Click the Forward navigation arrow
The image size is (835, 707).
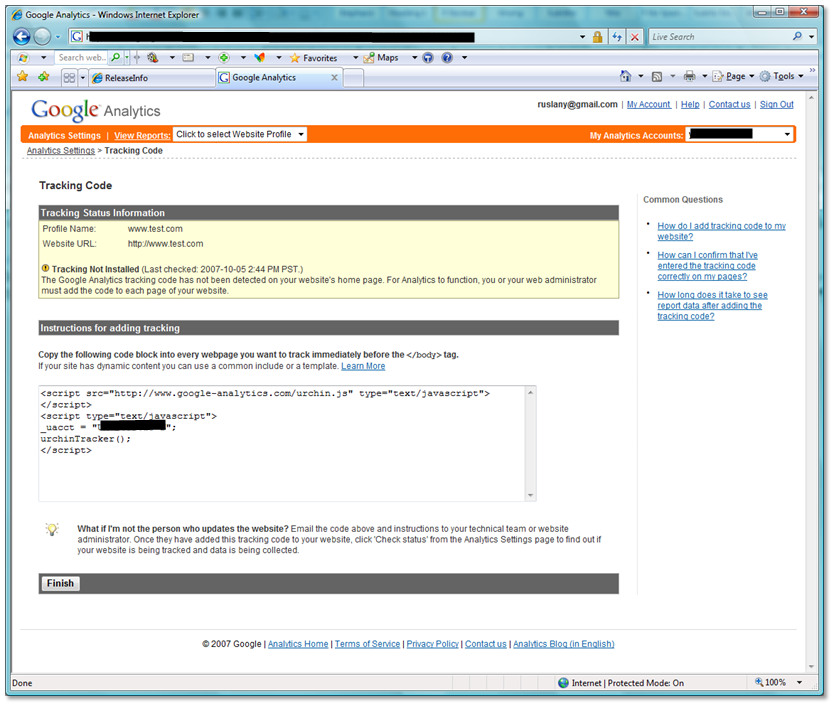[x=42, y=37]
